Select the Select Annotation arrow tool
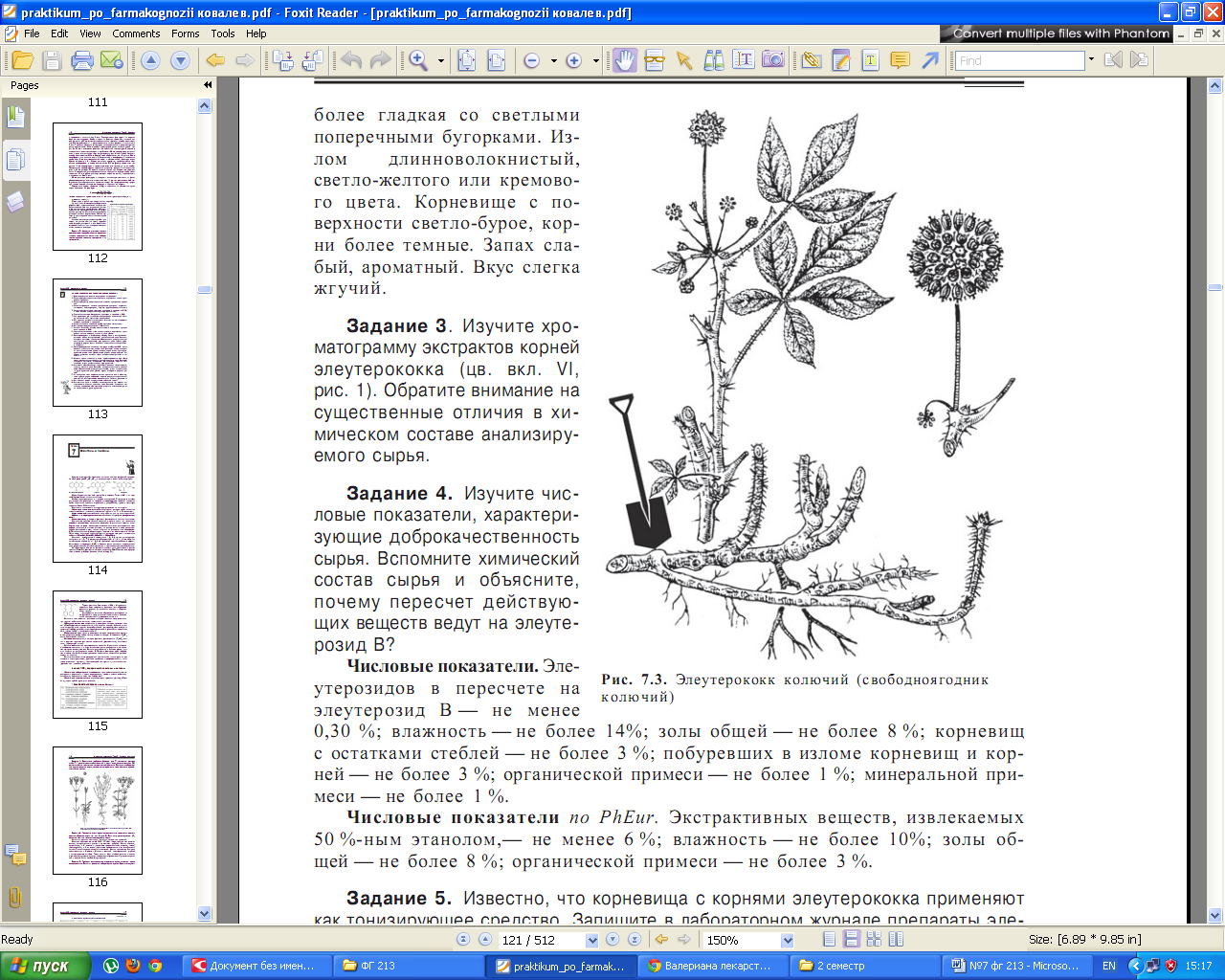1225x980 pixels. tap(684, 60)
